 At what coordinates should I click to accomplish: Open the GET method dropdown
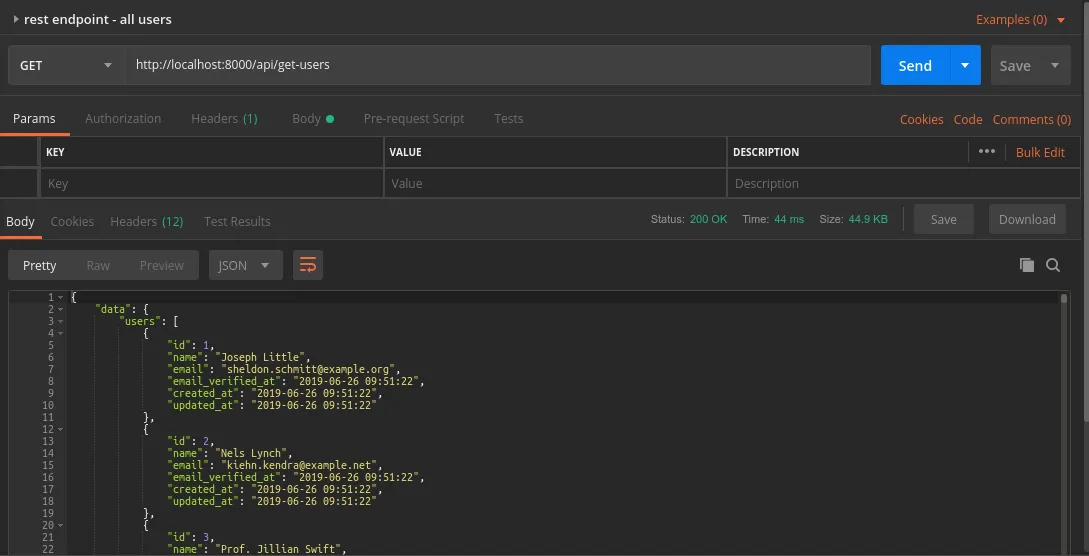66,66
